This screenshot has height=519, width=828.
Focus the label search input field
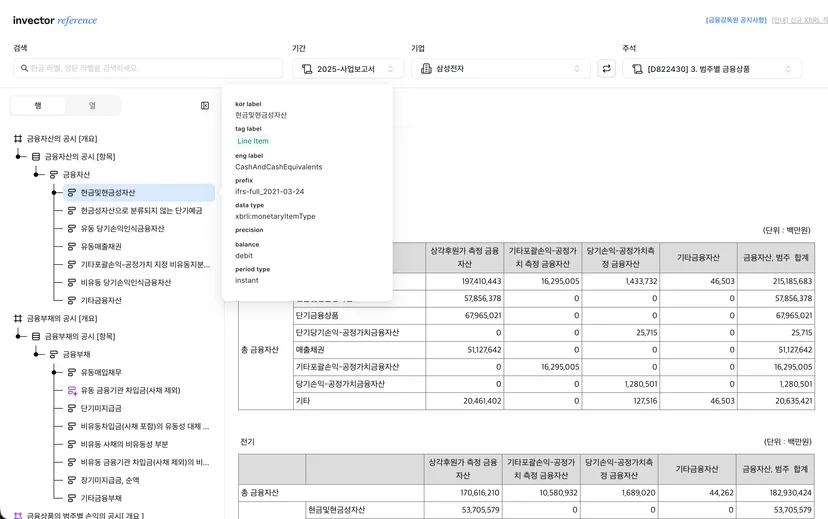click(x=148, y=68)
